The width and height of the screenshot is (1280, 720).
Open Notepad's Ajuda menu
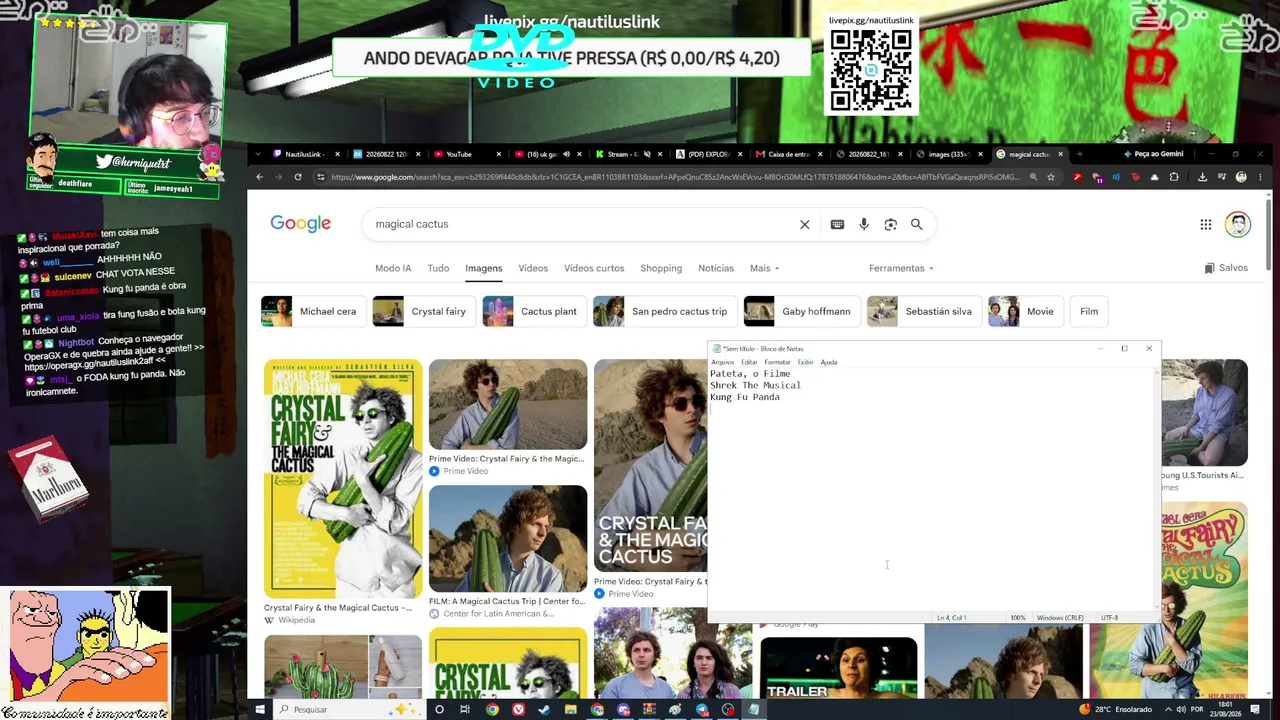[x=829, y=362]
